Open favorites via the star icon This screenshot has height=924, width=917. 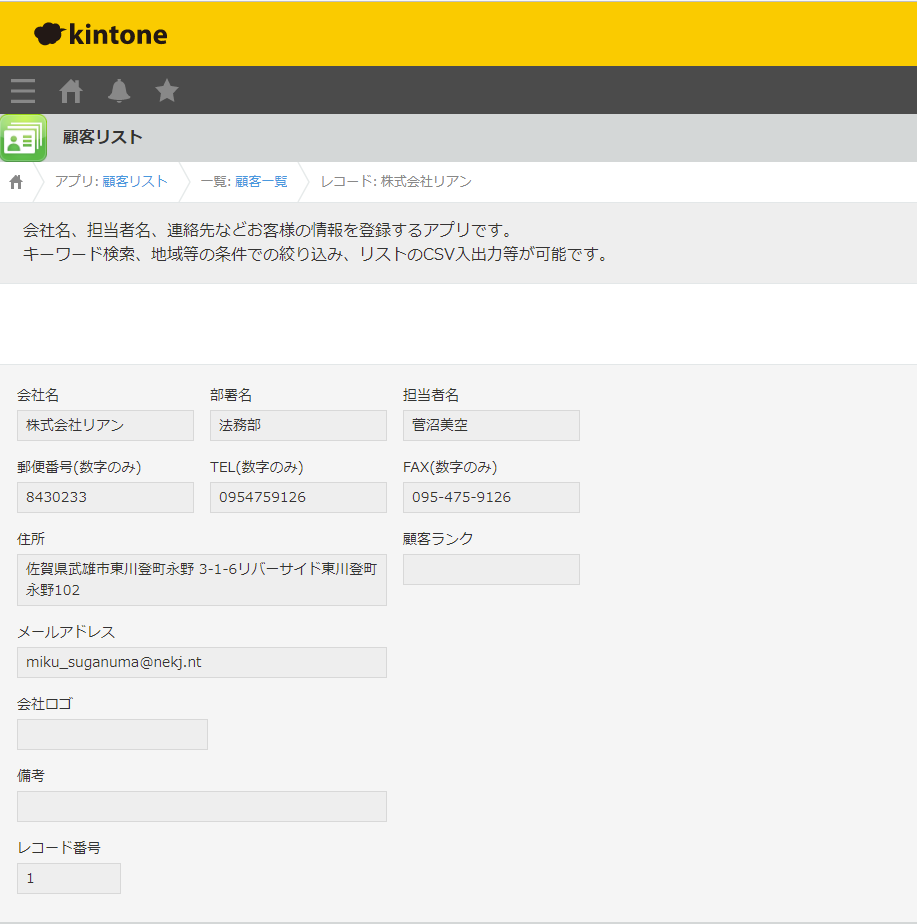[166, 90]
